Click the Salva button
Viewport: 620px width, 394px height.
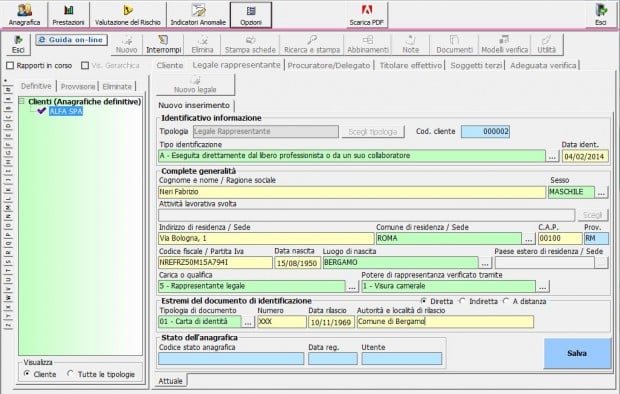coord(577,353)
